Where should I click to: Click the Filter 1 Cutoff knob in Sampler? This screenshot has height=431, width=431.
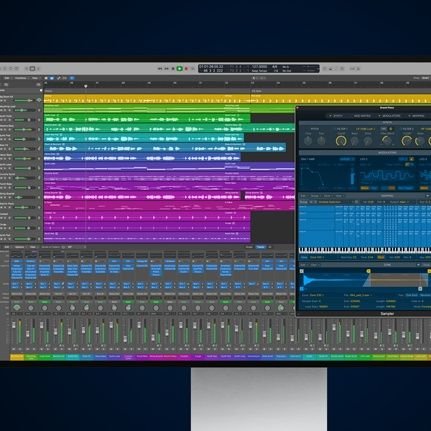coord(341,141)
